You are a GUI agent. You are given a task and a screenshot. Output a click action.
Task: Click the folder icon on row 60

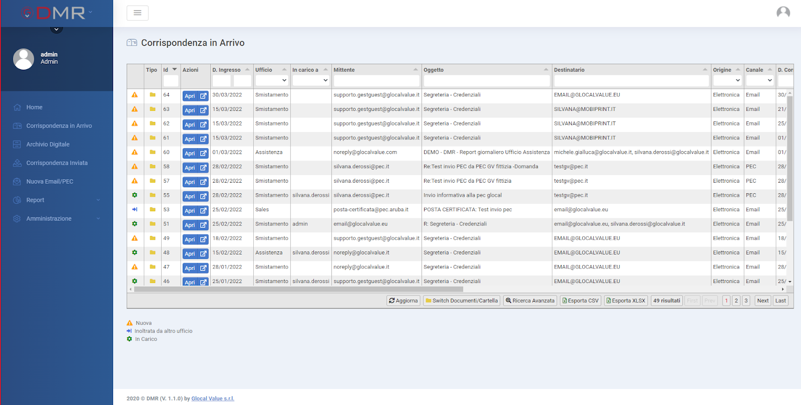pos(152,153)
